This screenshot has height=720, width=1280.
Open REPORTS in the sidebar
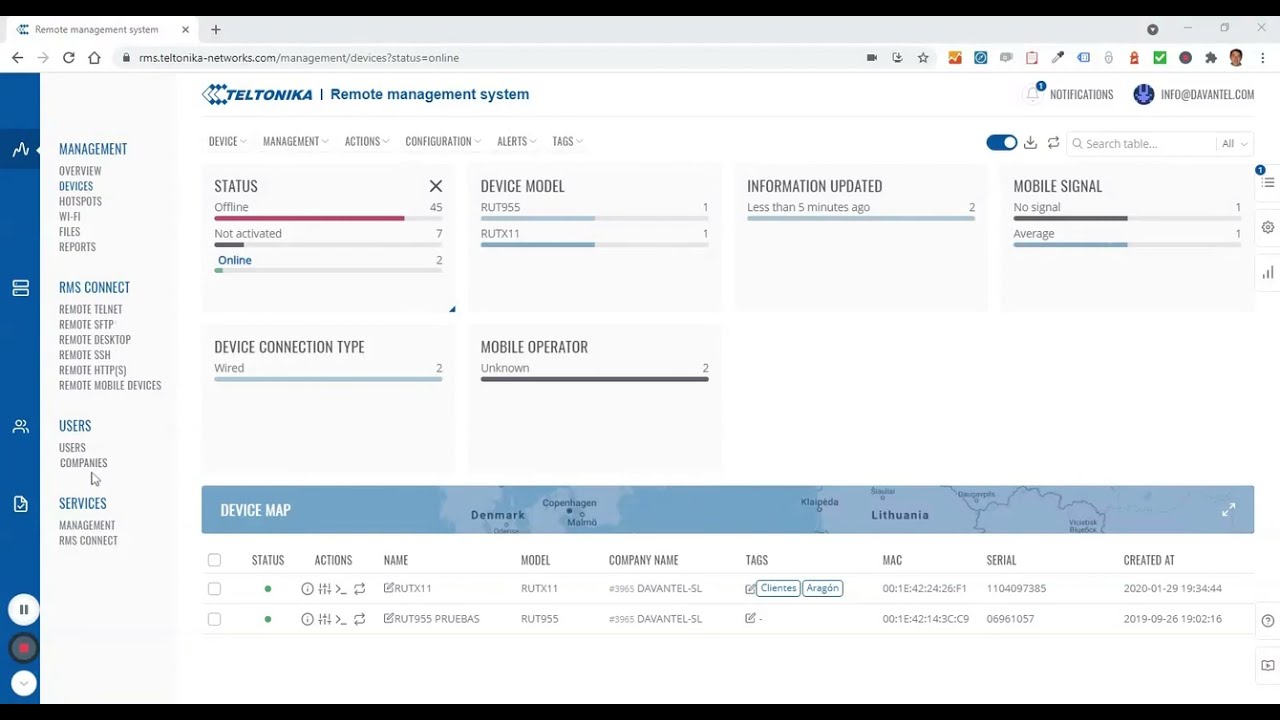click(77, 247)
